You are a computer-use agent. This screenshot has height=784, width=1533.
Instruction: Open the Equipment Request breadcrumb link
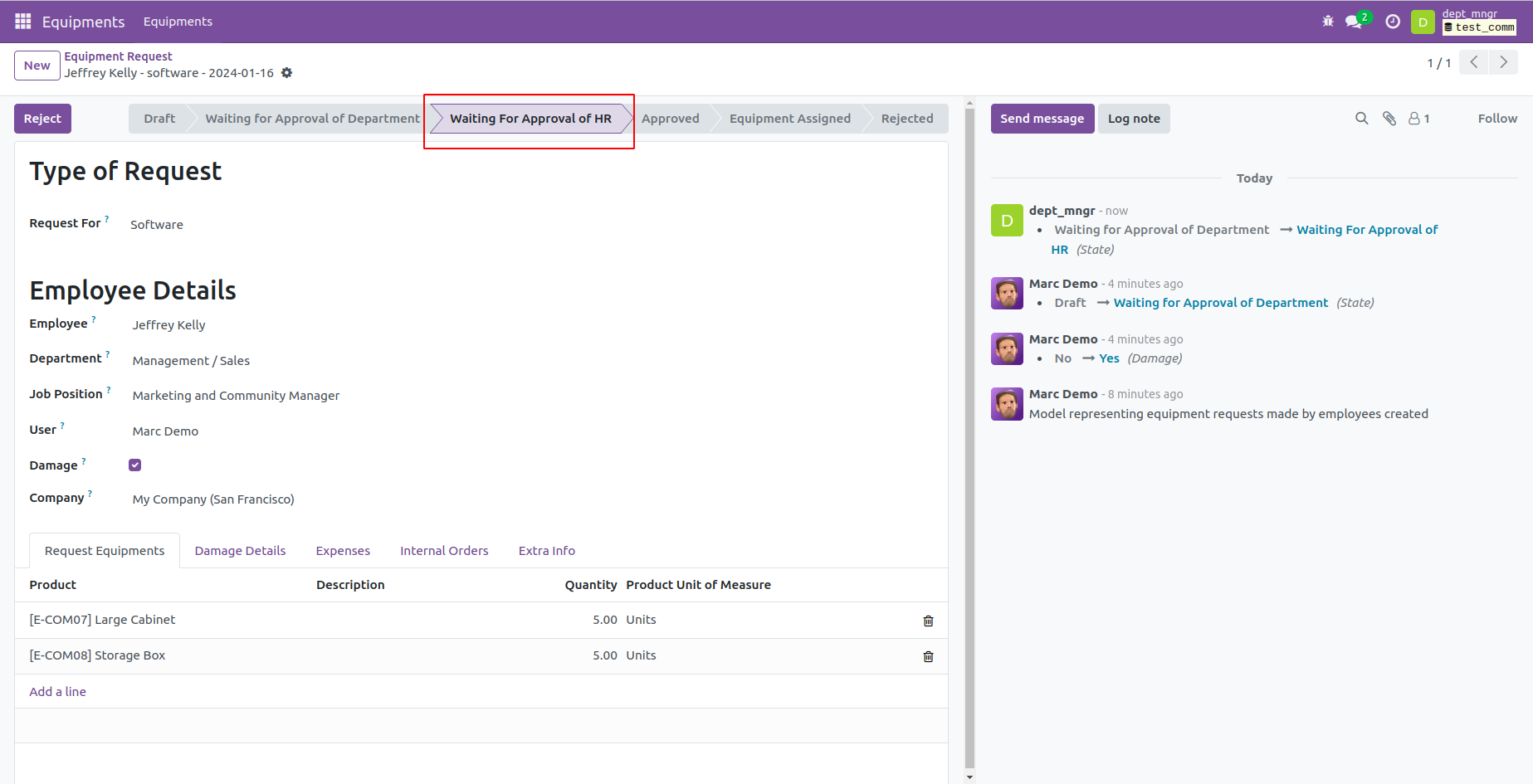118,56
